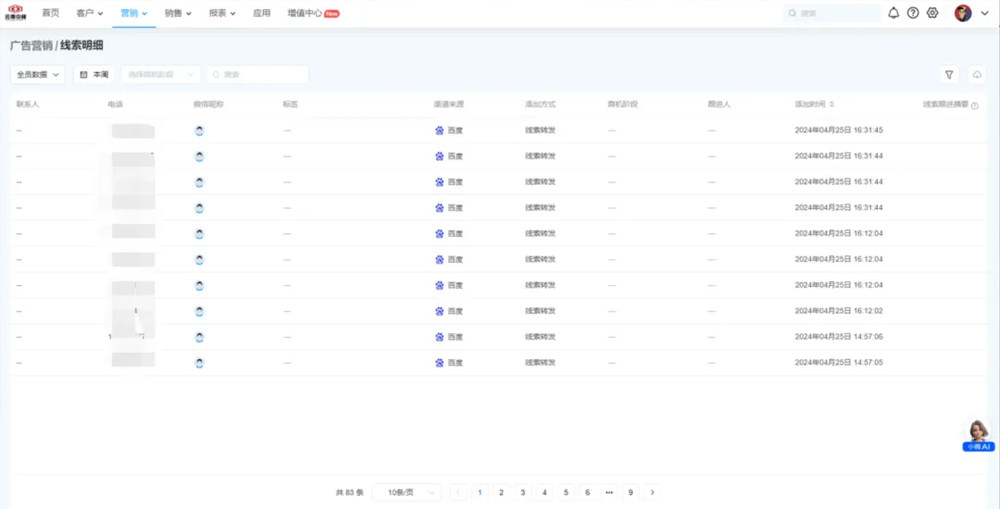Click the filter funnel icon
The height and width of the screenshot is (509, 1000).
pyautogui.click(x=949, y=75)
